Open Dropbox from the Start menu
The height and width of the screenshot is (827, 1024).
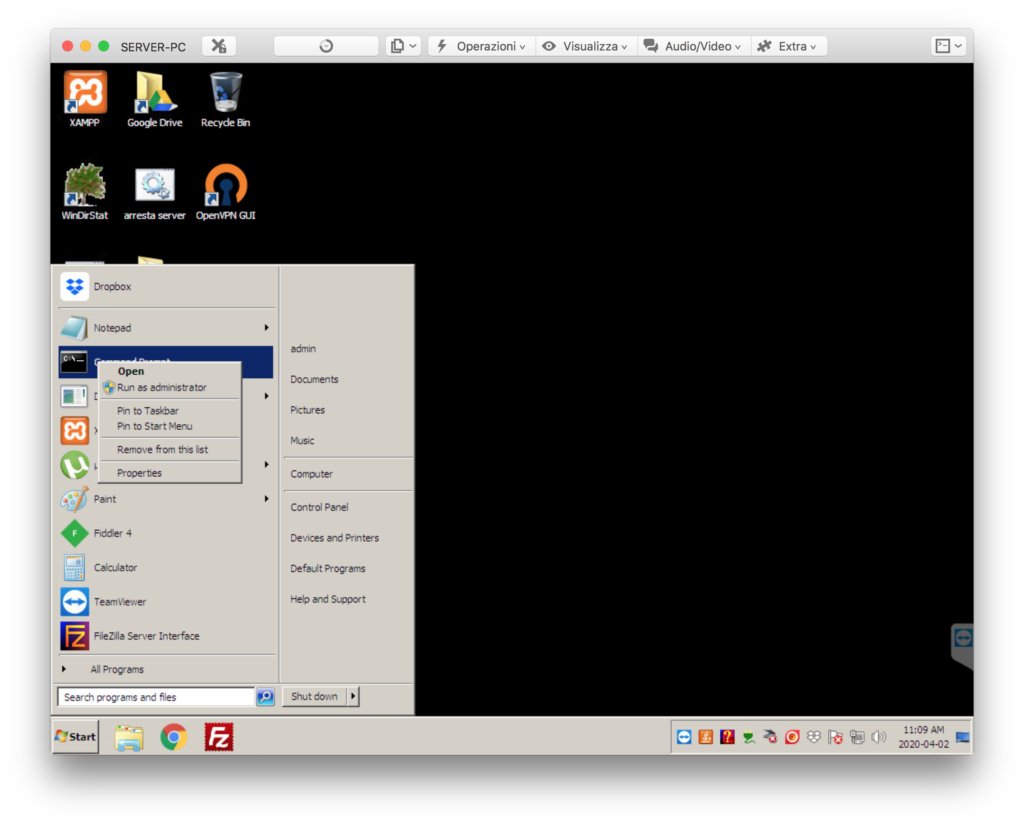pos(166,287)
